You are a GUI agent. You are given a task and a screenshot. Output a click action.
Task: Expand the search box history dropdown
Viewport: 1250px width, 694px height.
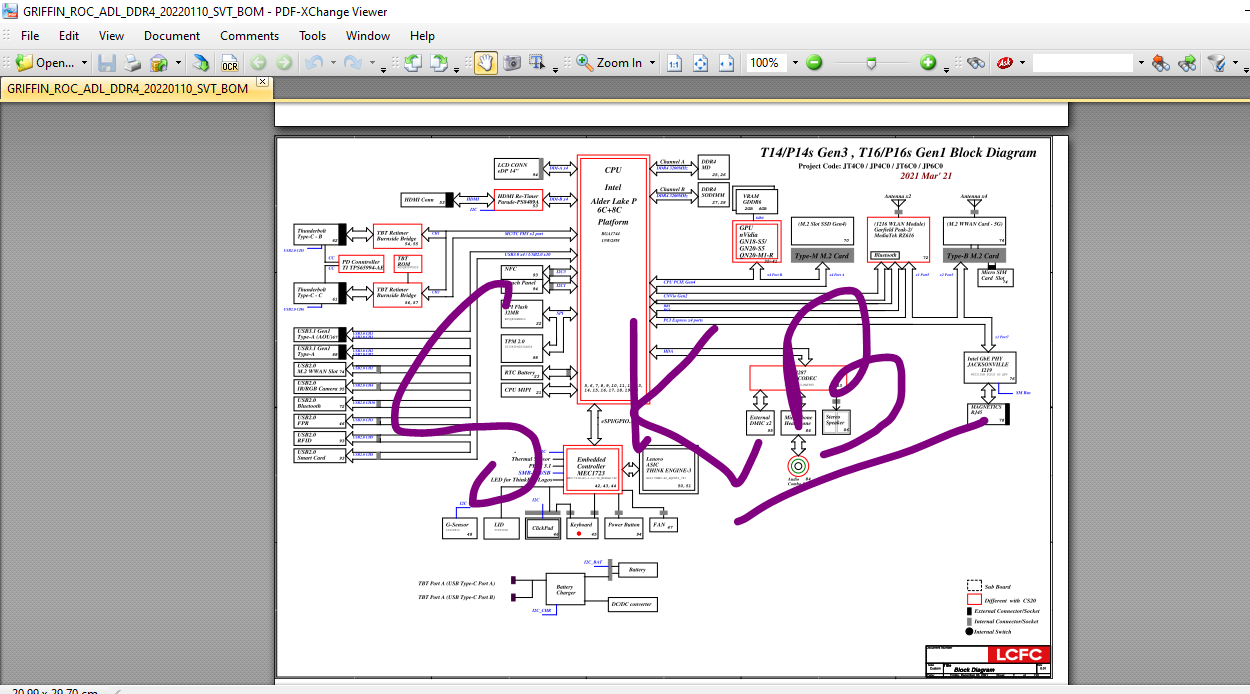coord(1141,63)
